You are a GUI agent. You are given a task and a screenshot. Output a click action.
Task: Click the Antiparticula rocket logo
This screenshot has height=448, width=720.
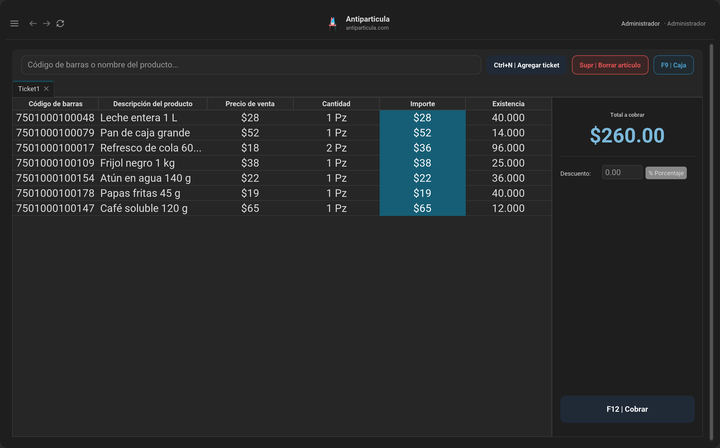pos(332,23)
